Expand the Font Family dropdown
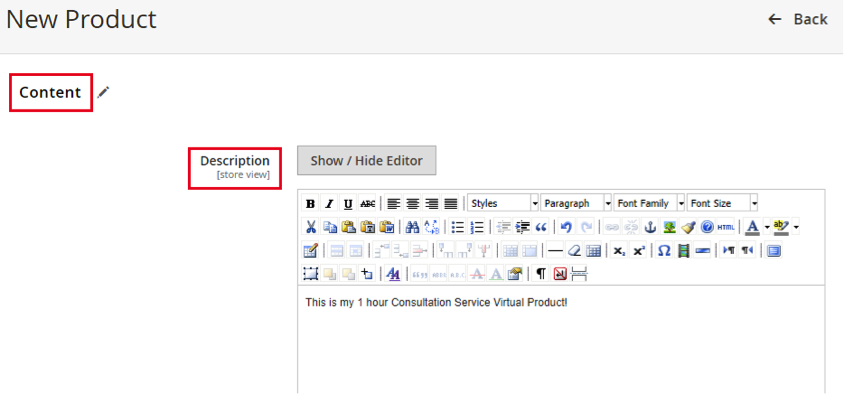The width and height of the screenshot is (844, 394). click(x=650, y=203)
